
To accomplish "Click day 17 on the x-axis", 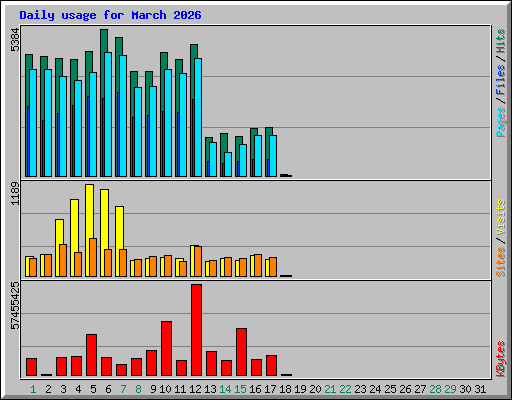I will click(270, 389).
